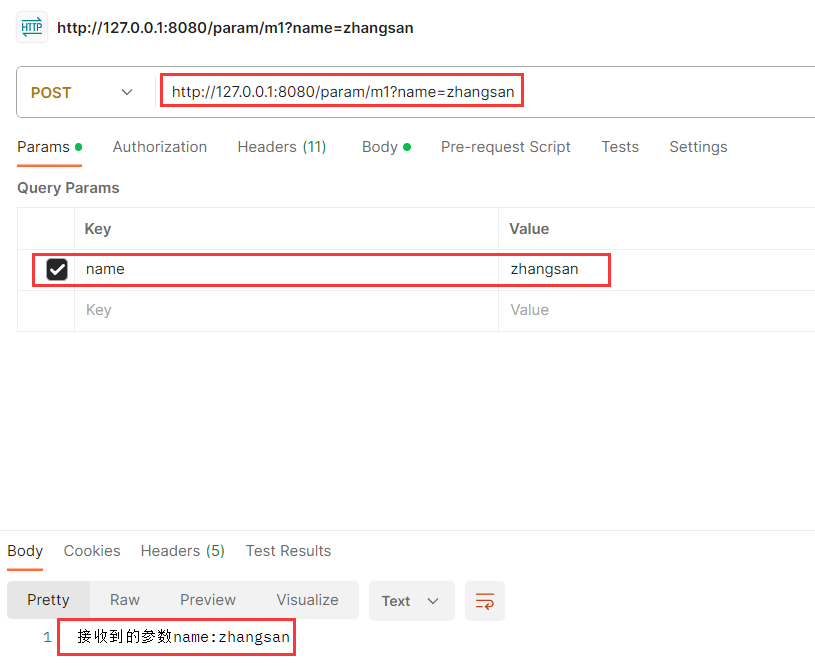Image resolution: width=815 pixels, height=666 pixels.
Task: Click the 'Key' column header
Action: (98, 229)
